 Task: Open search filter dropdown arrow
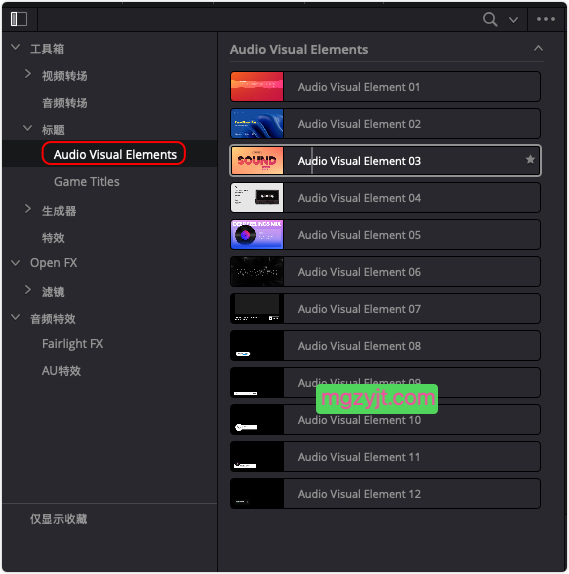point(513,20)
